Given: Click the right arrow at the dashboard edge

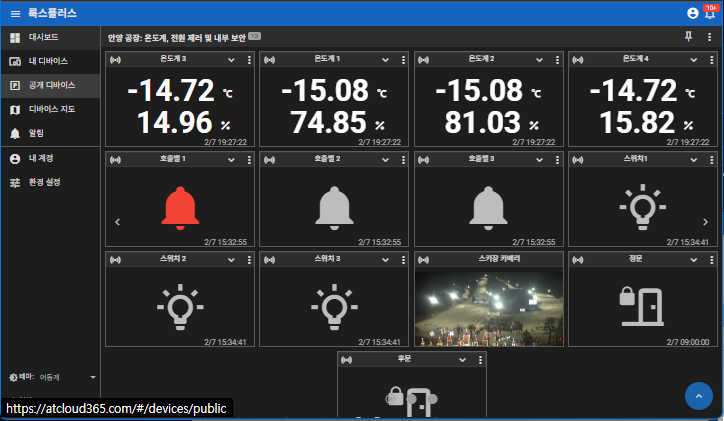Looking at the screenshot, I should [x=707, y=222].
